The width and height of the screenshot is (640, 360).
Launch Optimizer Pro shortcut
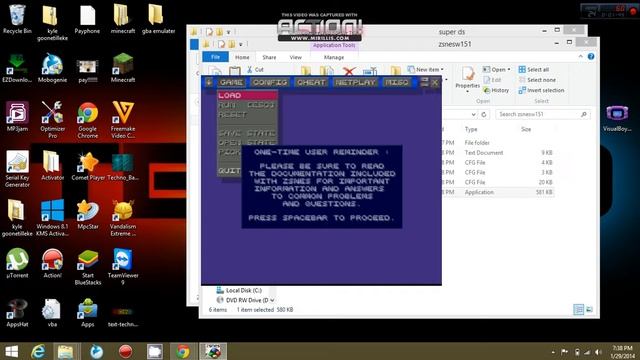coord(52,119)
